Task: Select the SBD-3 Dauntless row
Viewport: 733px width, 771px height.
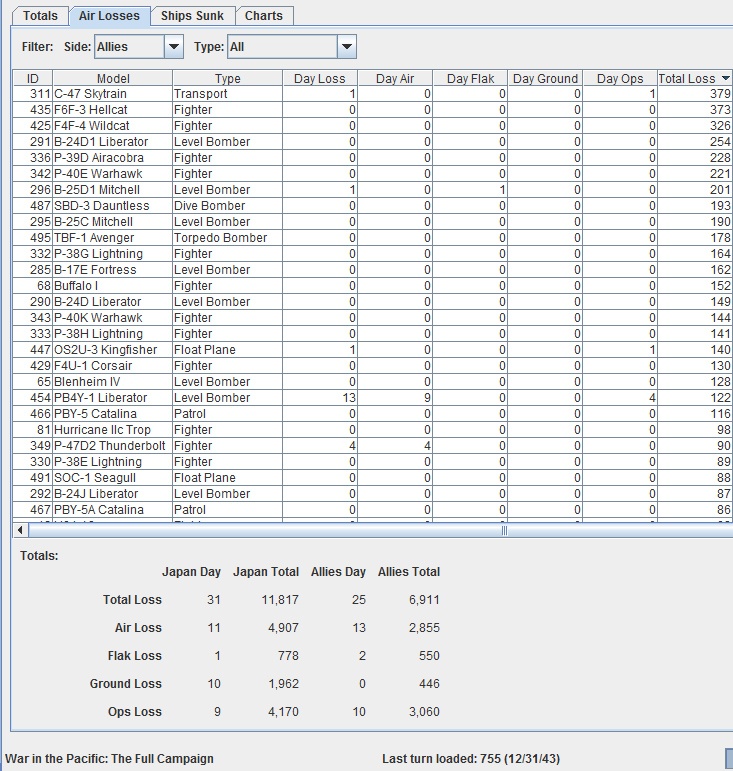Action: 373,206
